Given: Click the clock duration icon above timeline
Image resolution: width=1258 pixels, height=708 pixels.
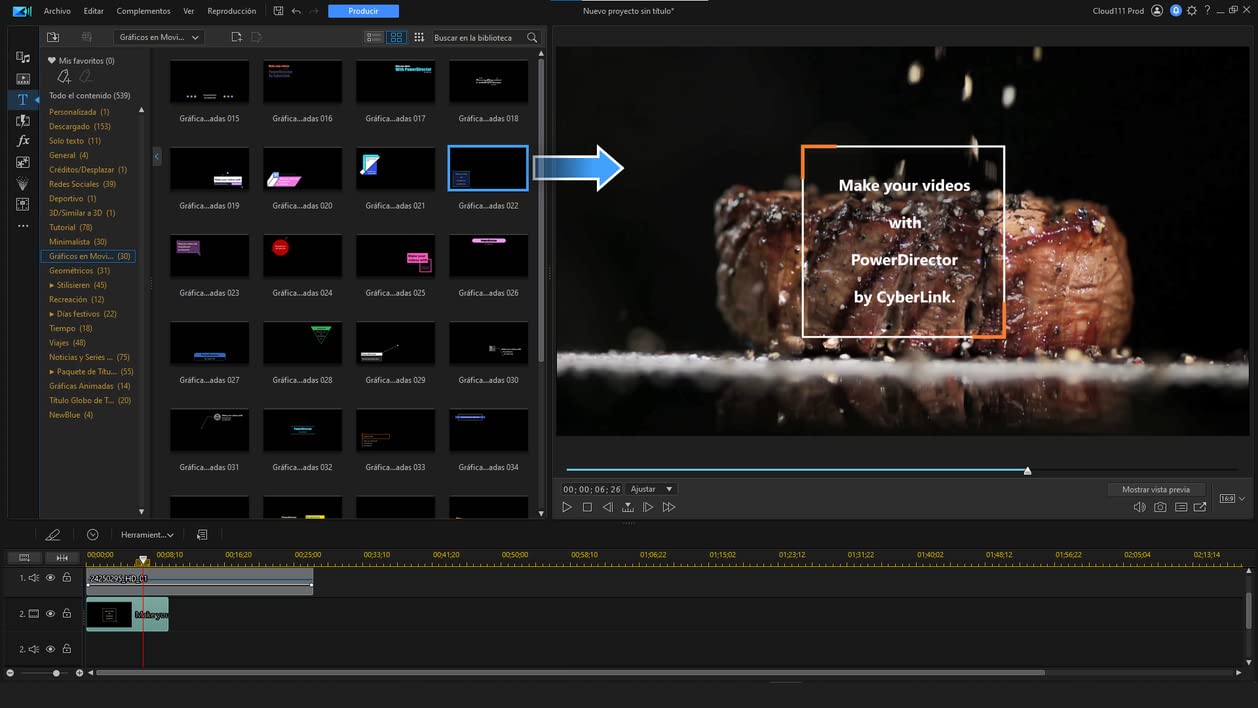Looking at the screenshot, I should [x=93, y=535].
